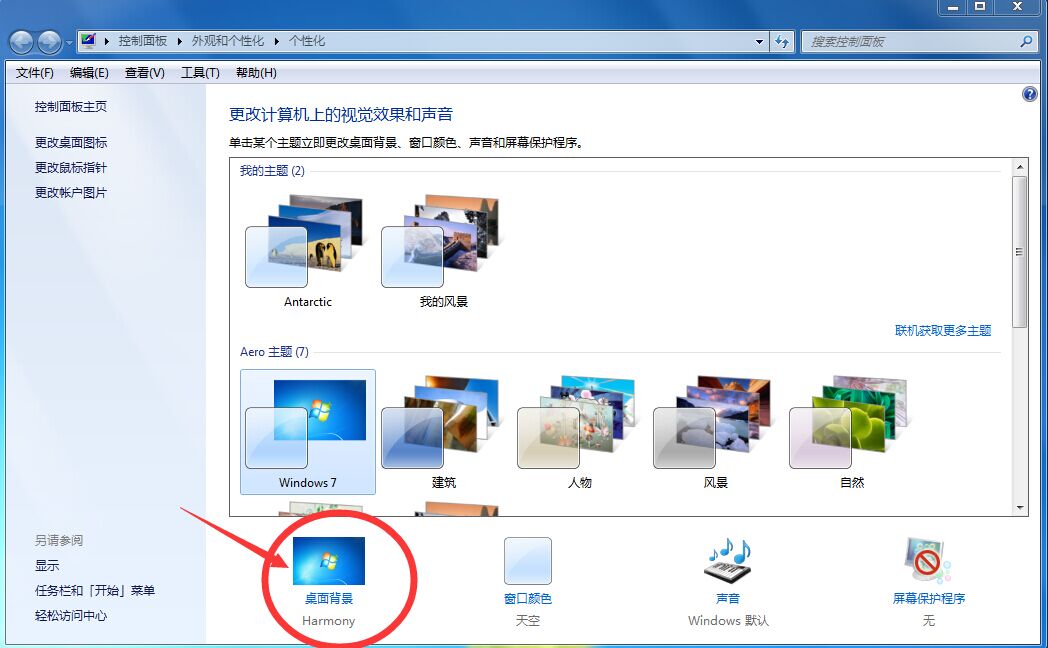Image resolution: width=1048 pixels, height=648 pixels.
Task: Expand the address bar dropdown arrow
Action: [x=759, y=41]
